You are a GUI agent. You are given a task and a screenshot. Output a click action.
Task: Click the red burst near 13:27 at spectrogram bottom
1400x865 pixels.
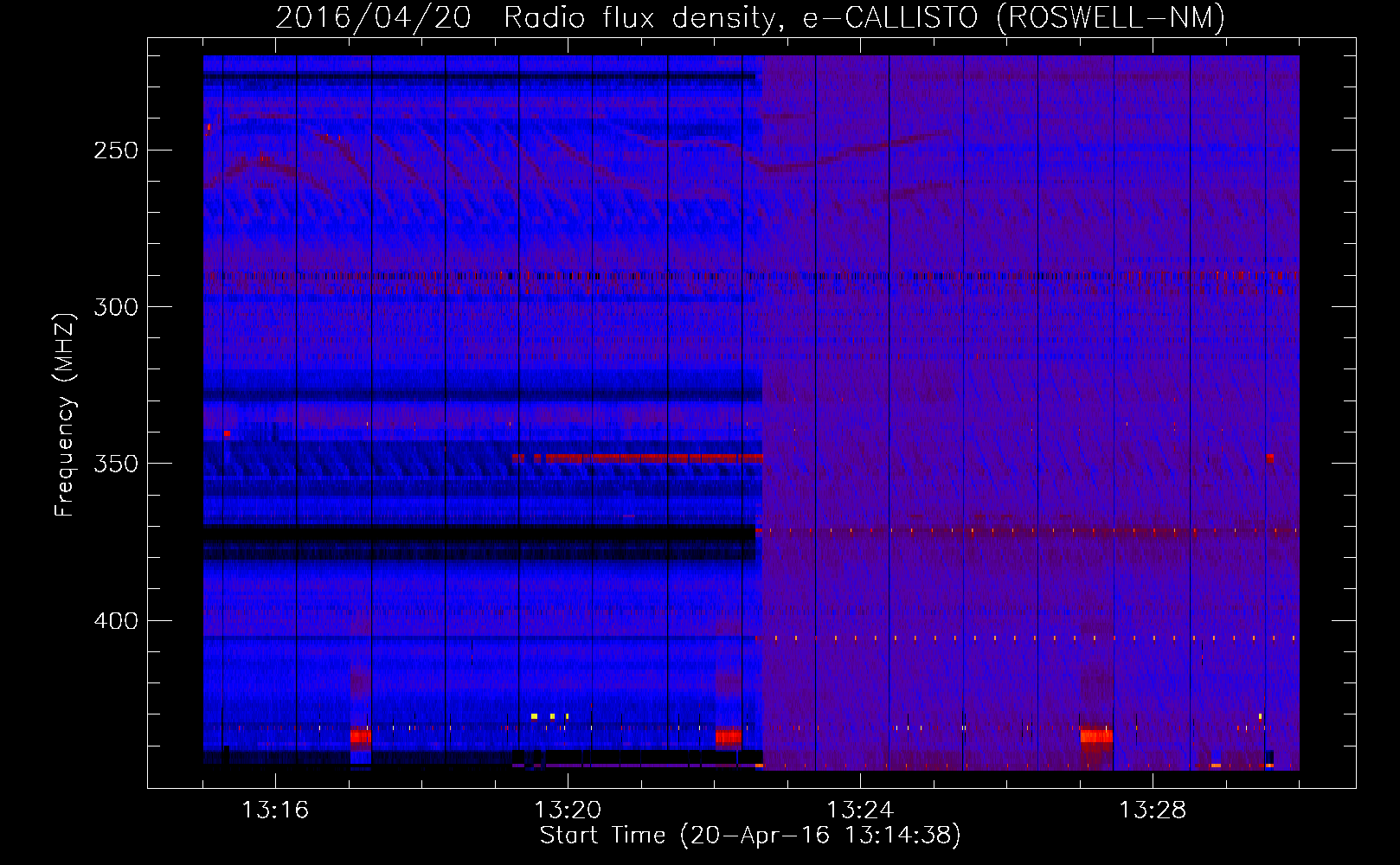(x=1096, y=736)
